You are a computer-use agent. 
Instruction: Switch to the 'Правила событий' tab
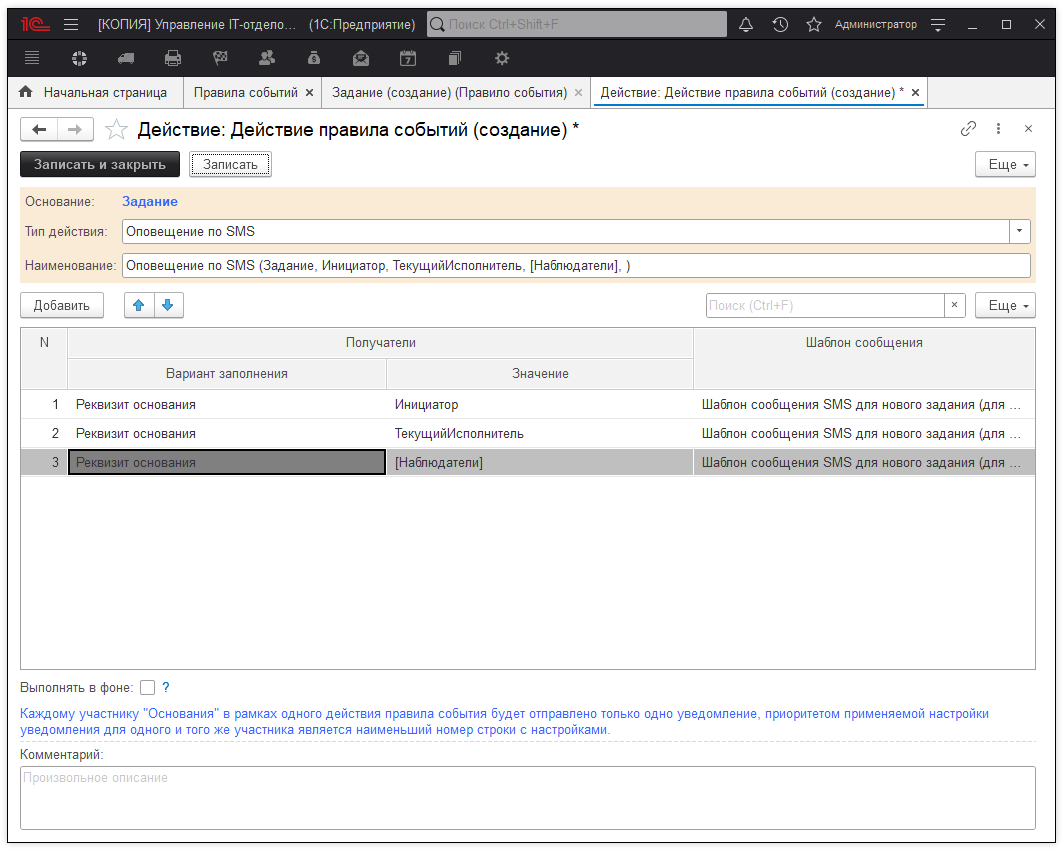245,92
